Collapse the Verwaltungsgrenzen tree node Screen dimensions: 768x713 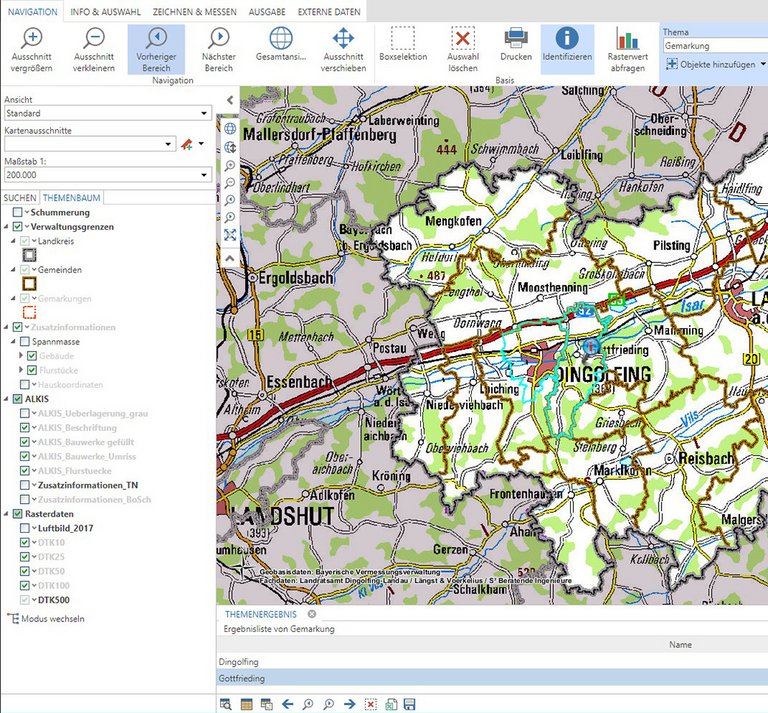click(6, 227)
